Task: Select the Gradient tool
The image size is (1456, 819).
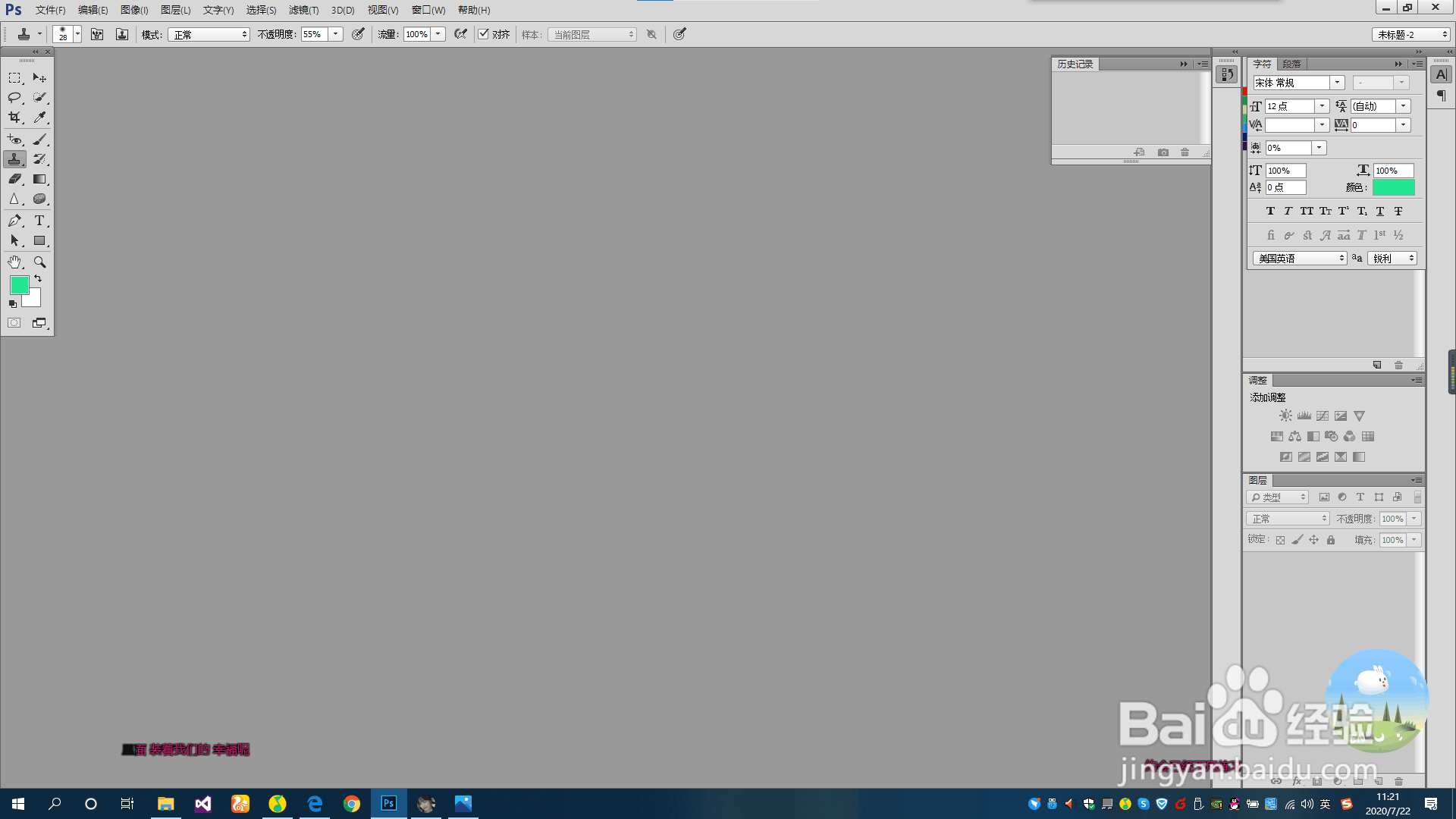Action: pyautogui.click(x=39, y=180)
